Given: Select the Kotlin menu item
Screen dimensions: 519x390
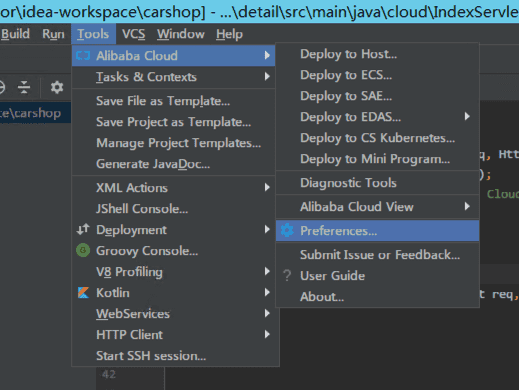Looking at the screenshot, I should 173,293.
